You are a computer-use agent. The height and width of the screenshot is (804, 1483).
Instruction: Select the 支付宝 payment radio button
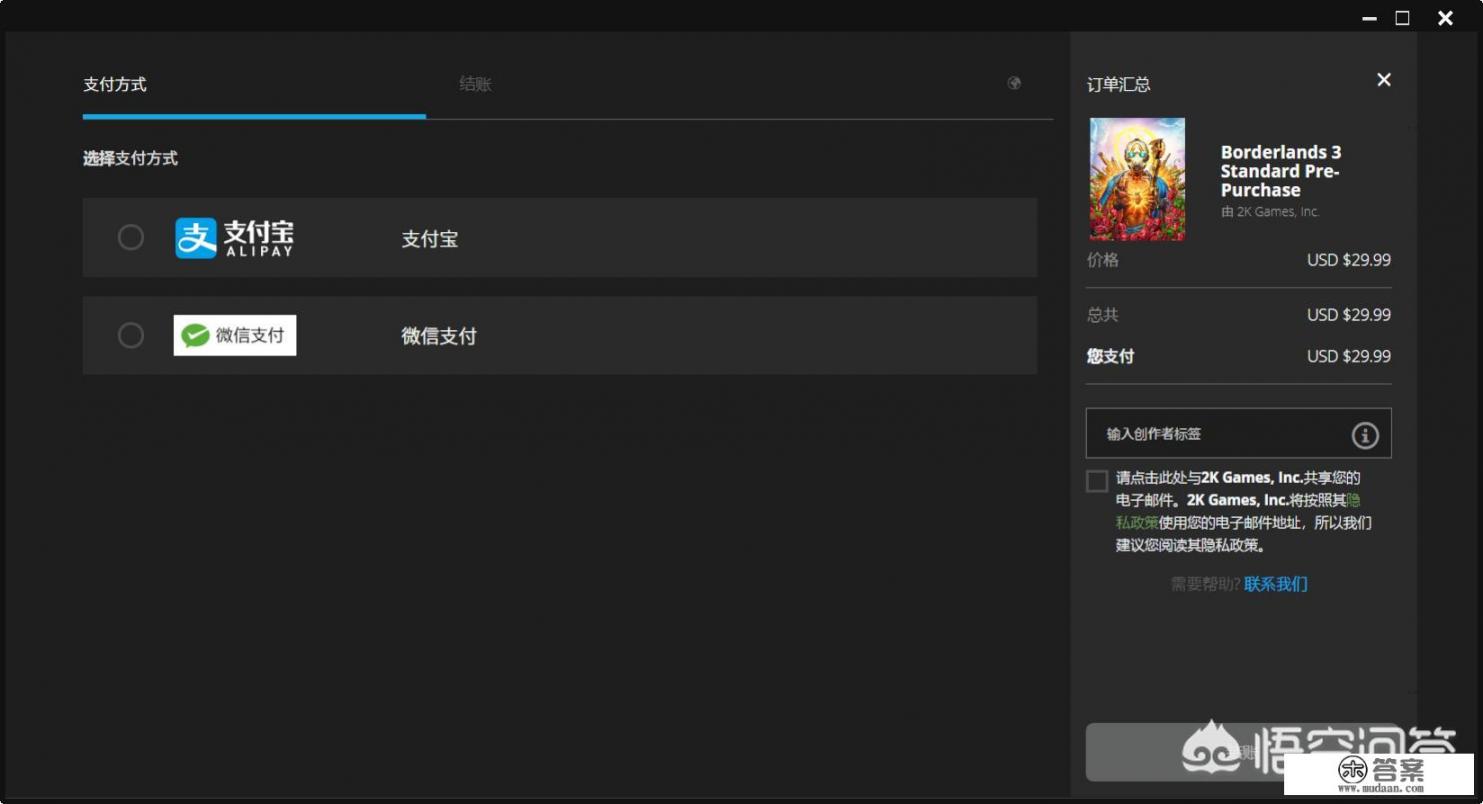[x=130, y=237]
